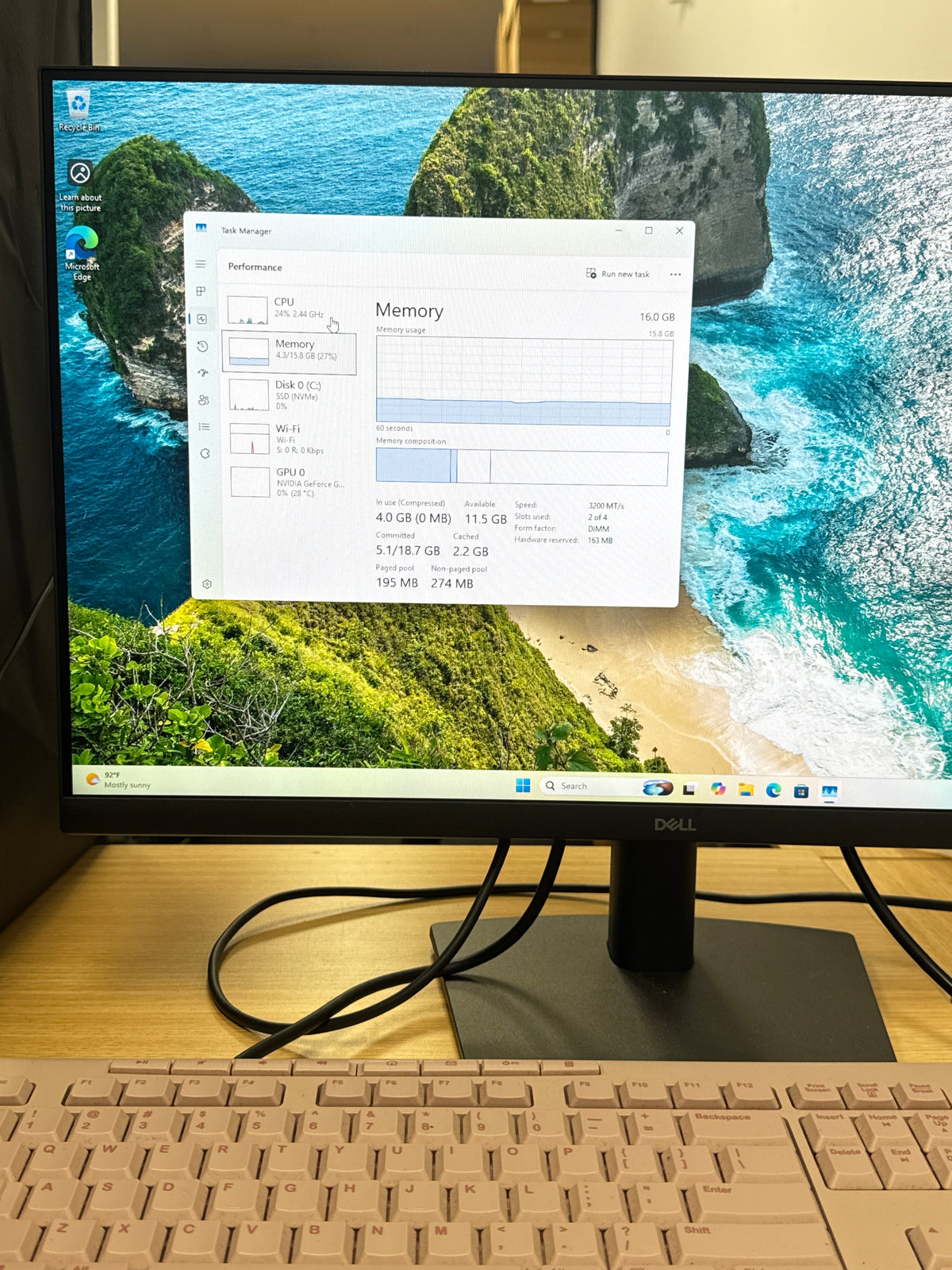
Task: Open File Explorer from the taskbar
Action: coord(746,789)
